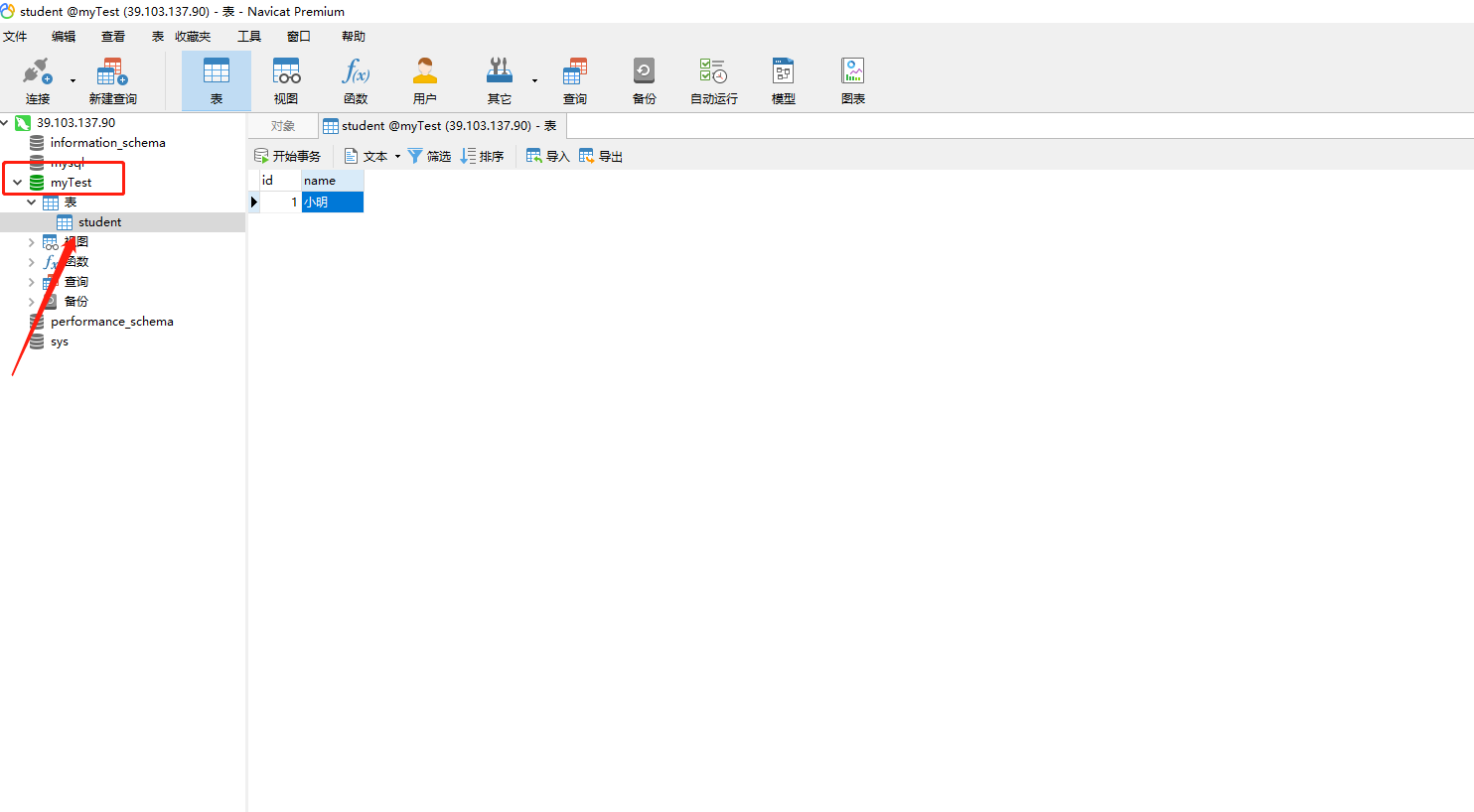Collapse the 39.103.137.90 connection node
Image resolution: width=1474 pixels, height=812 pixels.
tap(5, 123)
